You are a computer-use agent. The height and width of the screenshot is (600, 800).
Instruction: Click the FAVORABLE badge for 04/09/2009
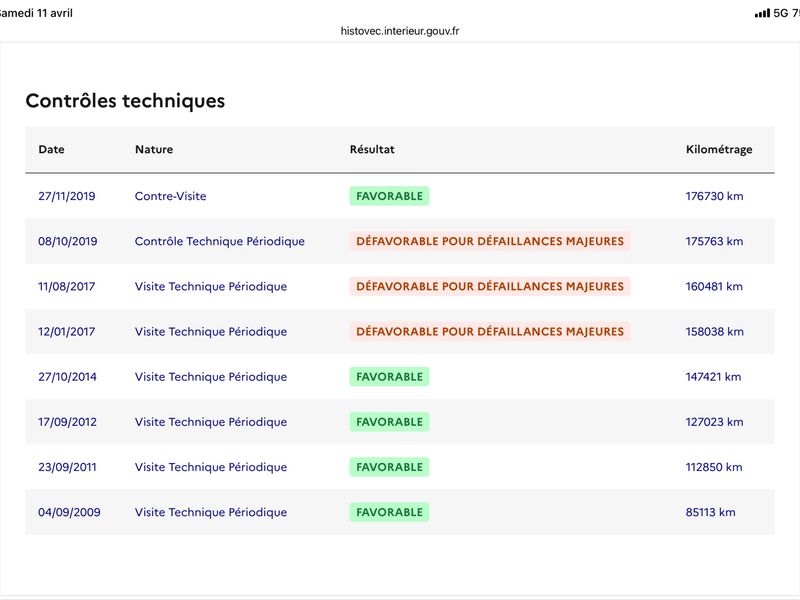point(389,512)
